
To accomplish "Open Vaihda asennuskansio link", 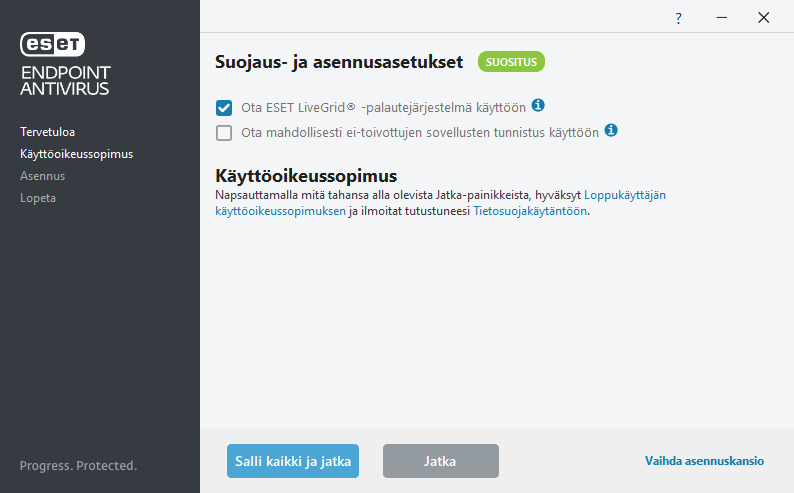I will (x=704, y=461).
